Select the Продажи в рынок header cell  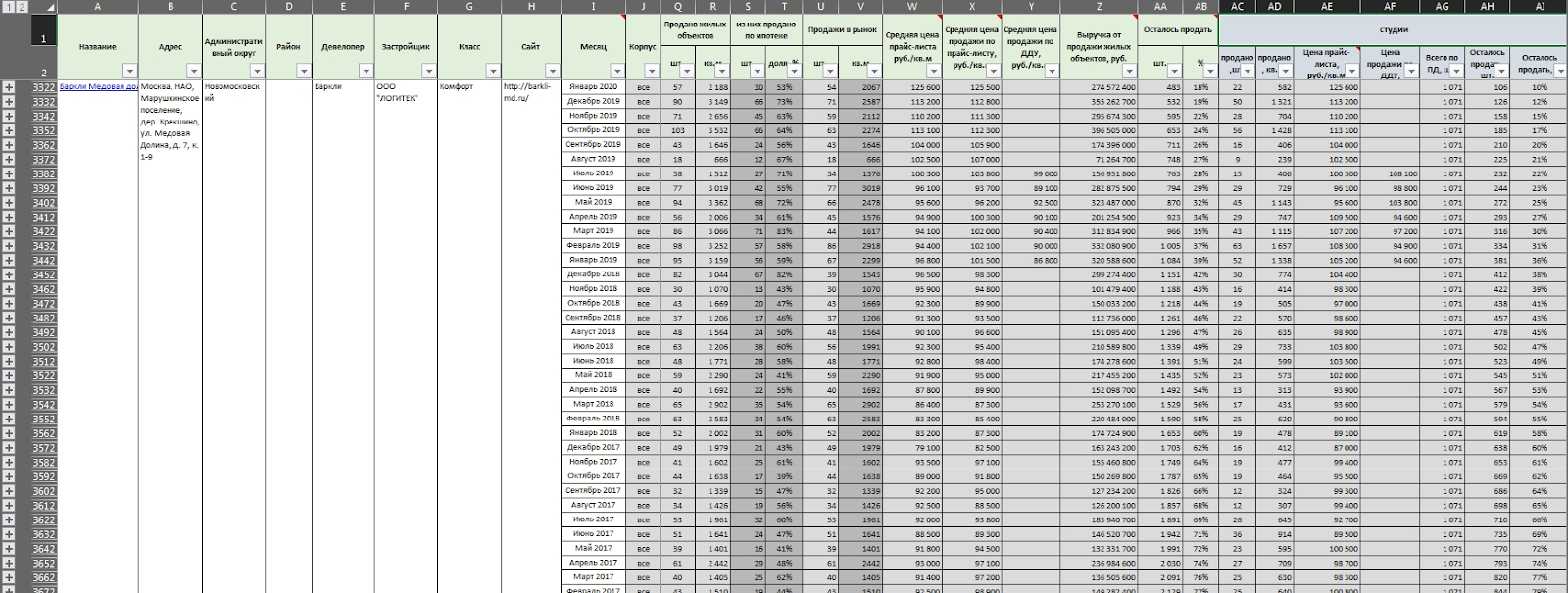pos(842,29)
